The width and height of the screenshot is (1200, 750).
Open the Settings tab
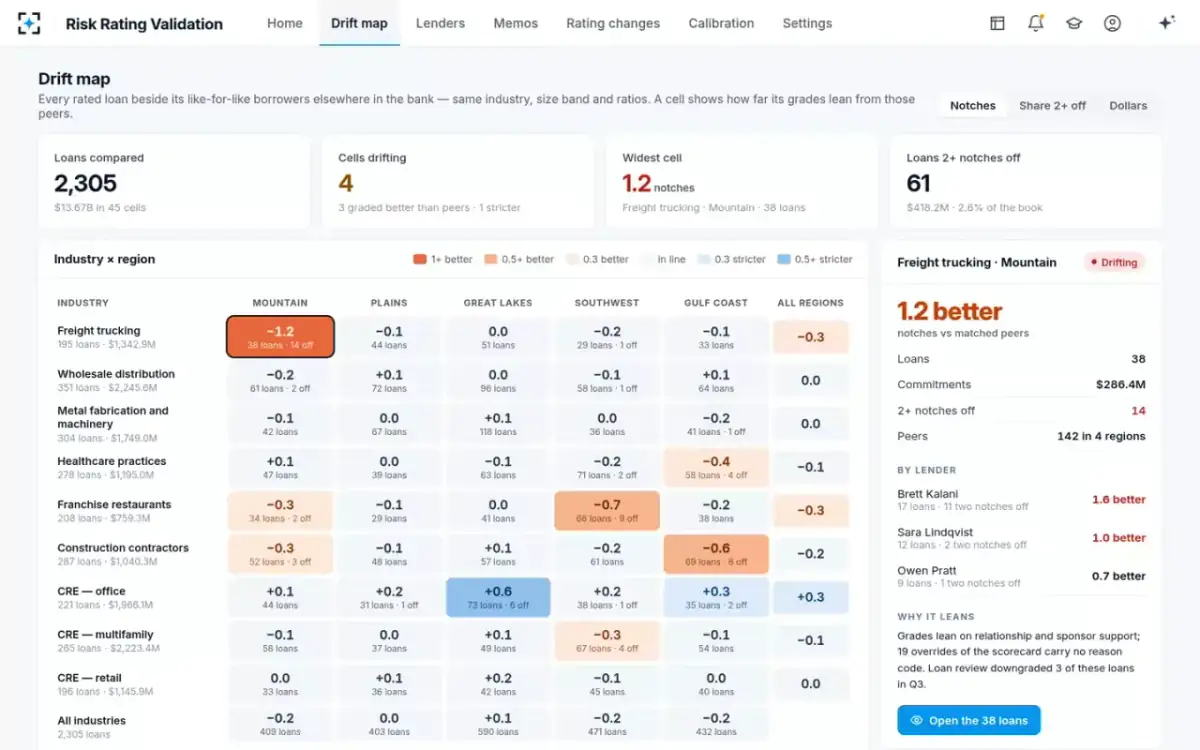tap(807, 23)
